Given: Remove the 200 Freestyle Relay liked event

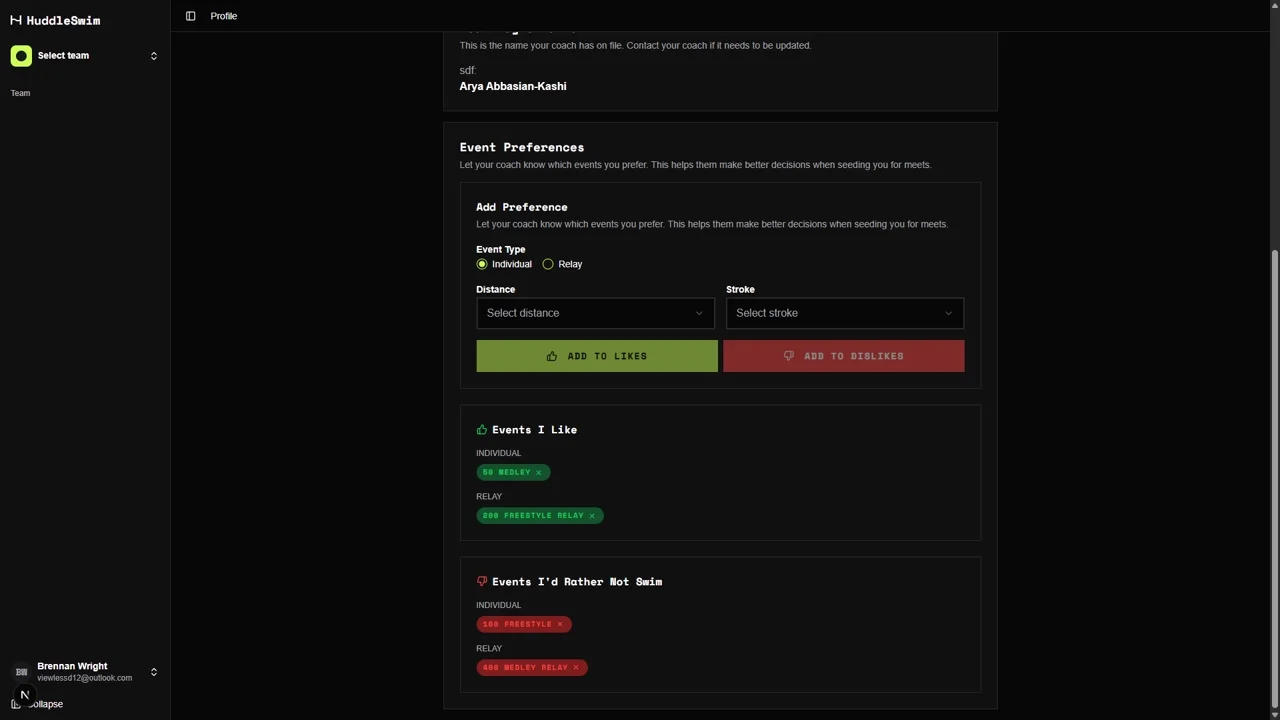Looking at the screenshot, I should tap(592, 515).
